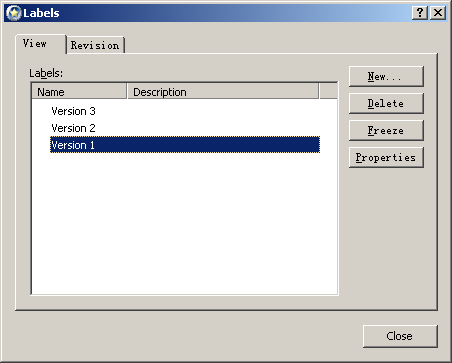Viewport: 452px width, 363px height.
Task: Open label Properties
Action: [x=386, y=157]
